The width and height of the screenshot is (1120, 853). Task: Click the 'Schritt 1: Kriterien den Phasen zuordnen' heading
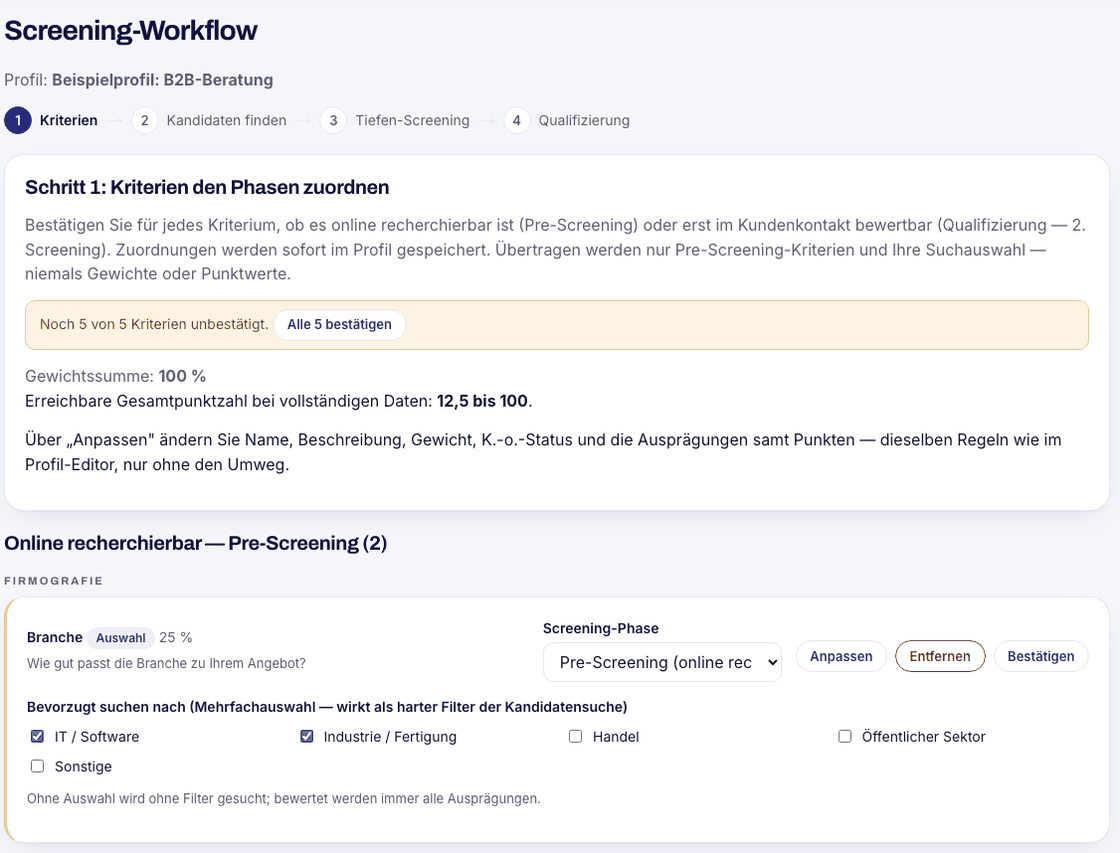click(x=207, y=187)
